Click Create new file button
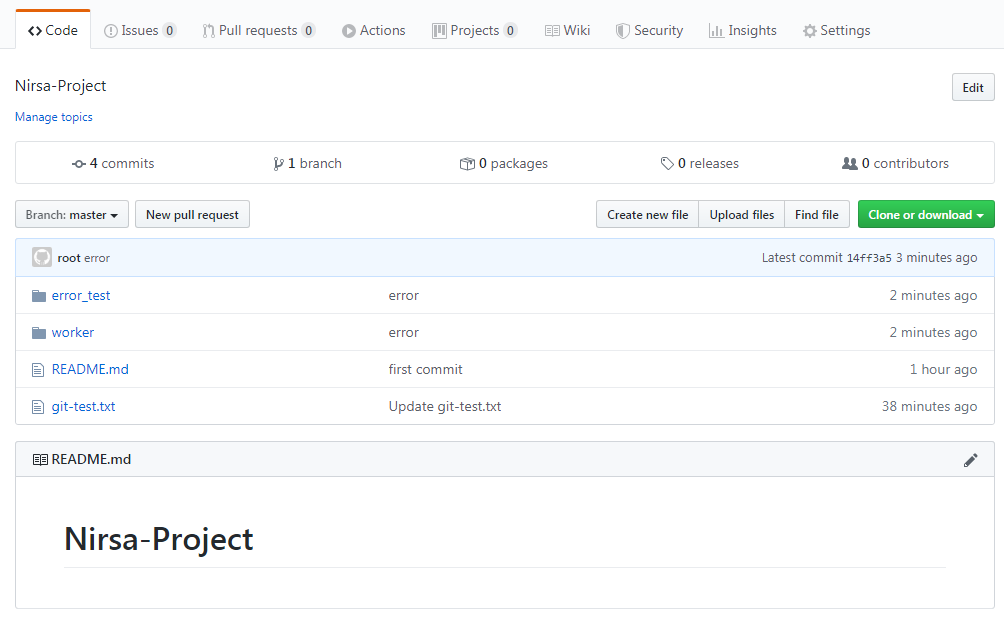Image resolution: width=1004 pixels, height=620 pixels. [647, 215]
